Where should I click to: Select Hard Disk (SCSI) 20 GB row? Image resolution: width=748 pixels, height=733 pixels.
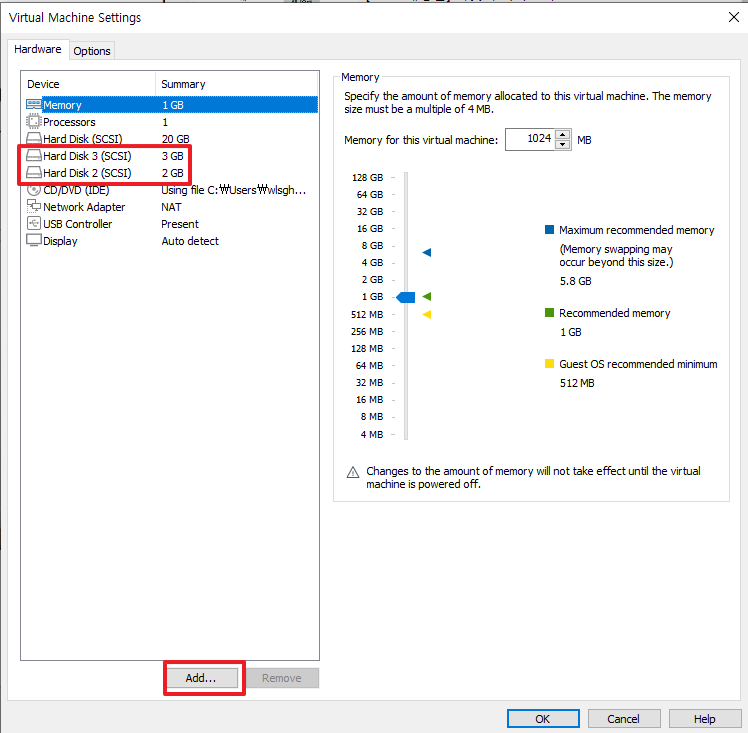[172, 139]
